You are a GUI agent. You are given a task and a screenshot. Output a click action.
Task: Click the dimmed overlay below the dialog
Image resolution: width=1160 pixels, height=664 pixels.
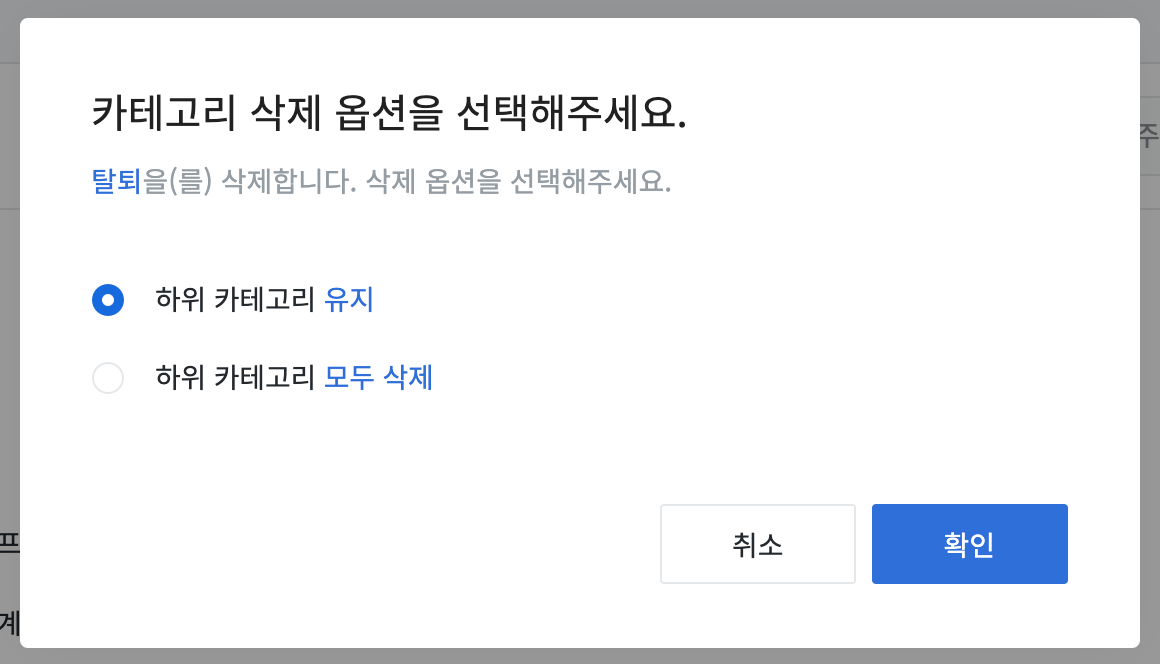(580, 657)
